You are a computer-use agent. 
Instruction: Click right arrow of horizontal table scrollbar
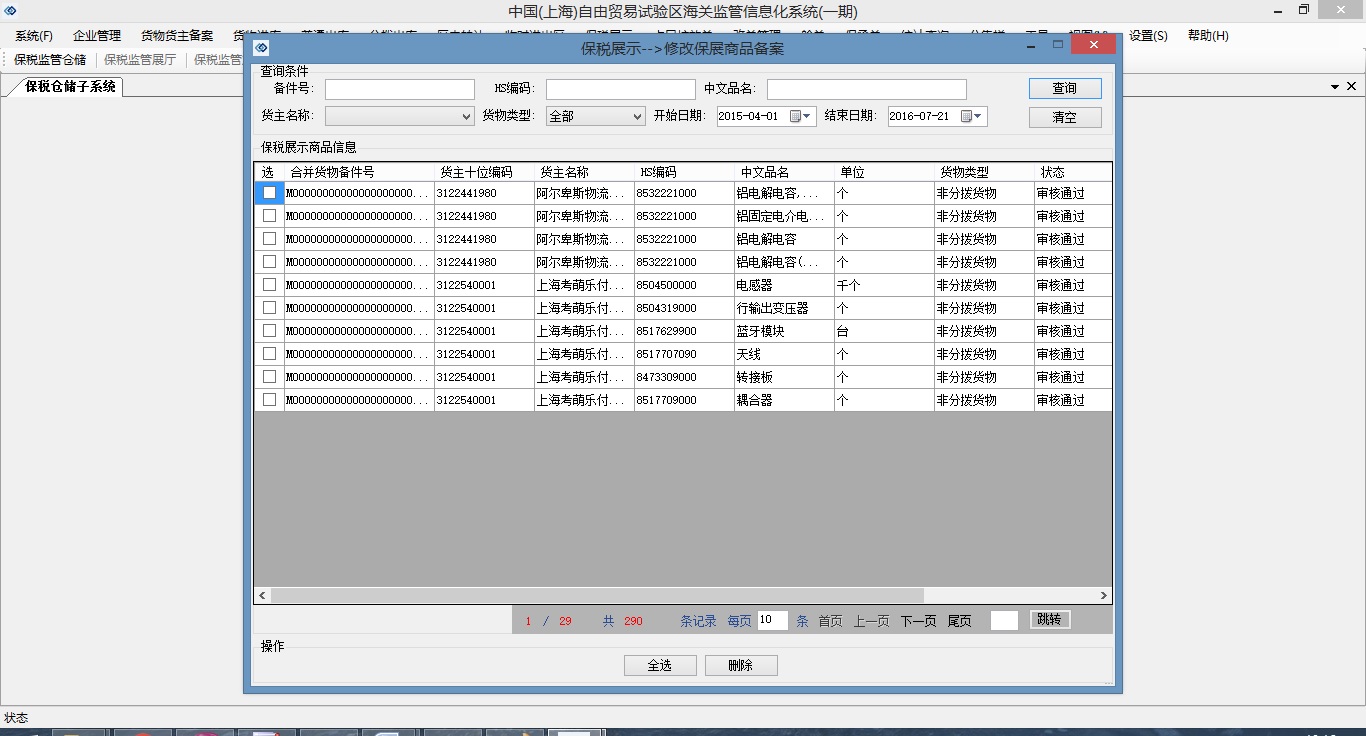(1104, 595)
